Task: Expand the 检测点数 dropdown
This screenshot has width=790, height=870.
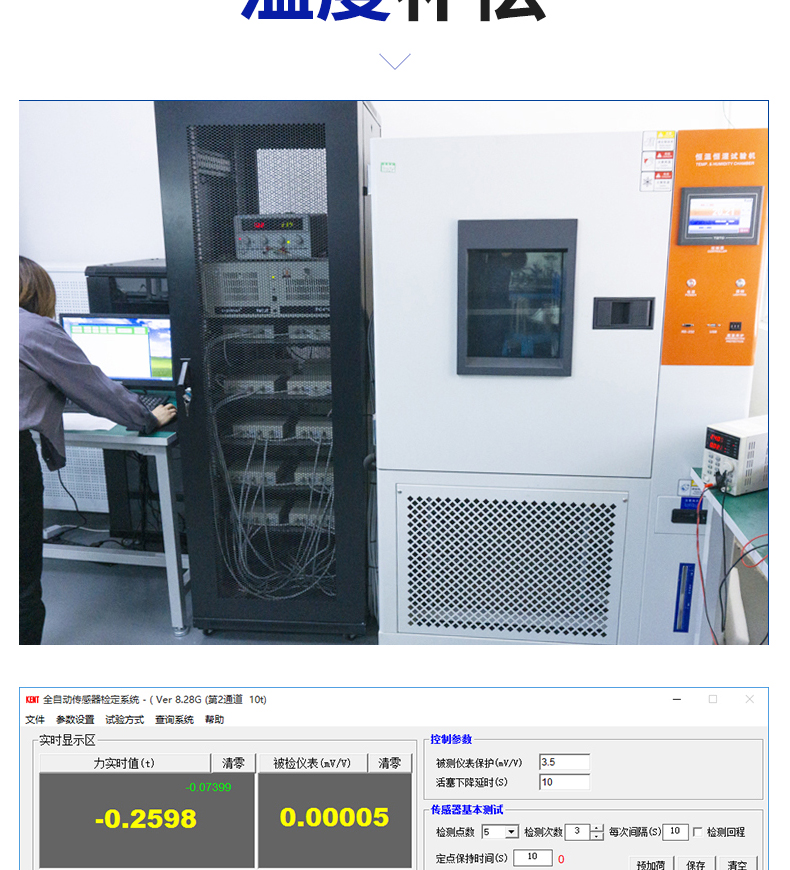Action: (x=512, y=832)
